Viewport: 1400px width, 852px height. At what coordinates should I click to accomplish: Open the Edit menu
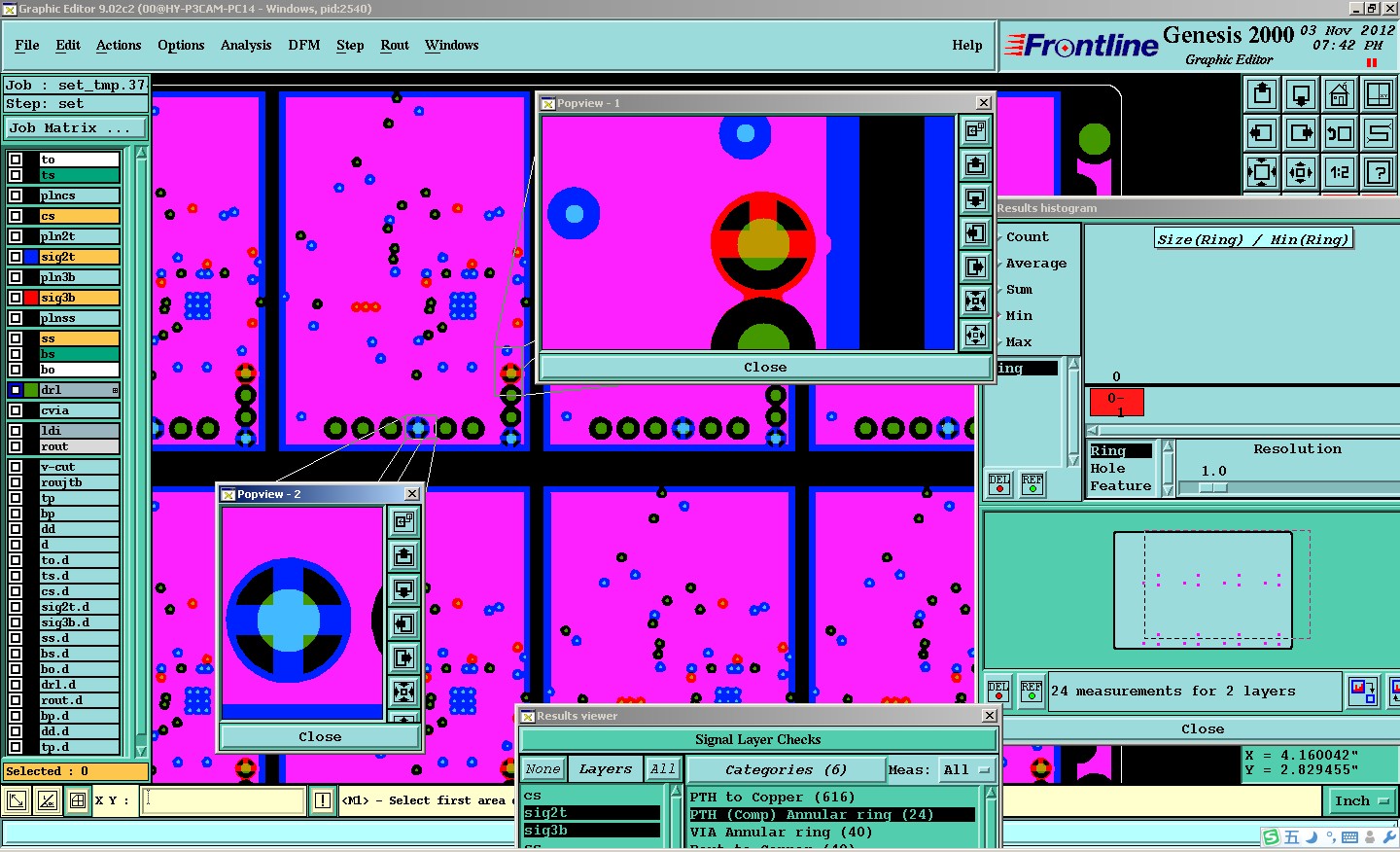[x=68, y=45]
